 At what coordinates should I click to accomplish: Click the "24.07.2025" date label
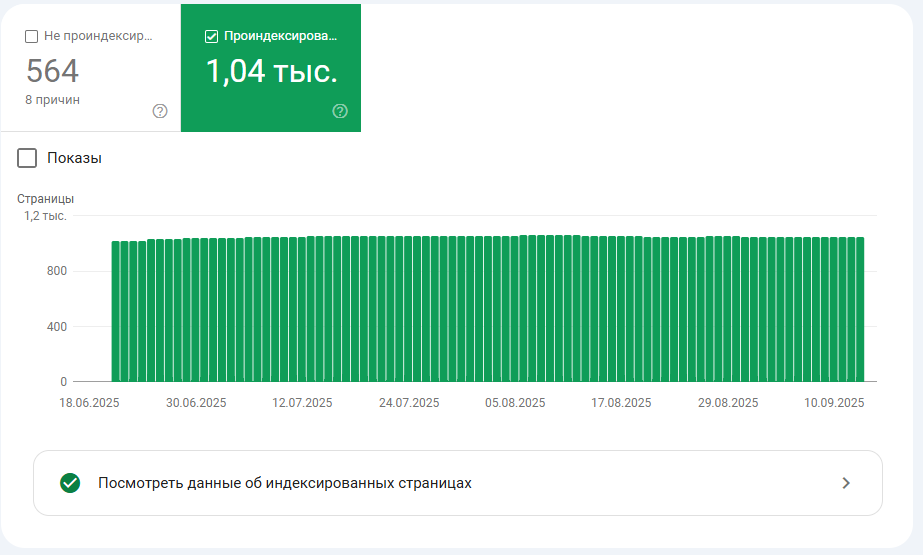coord(409,403)
